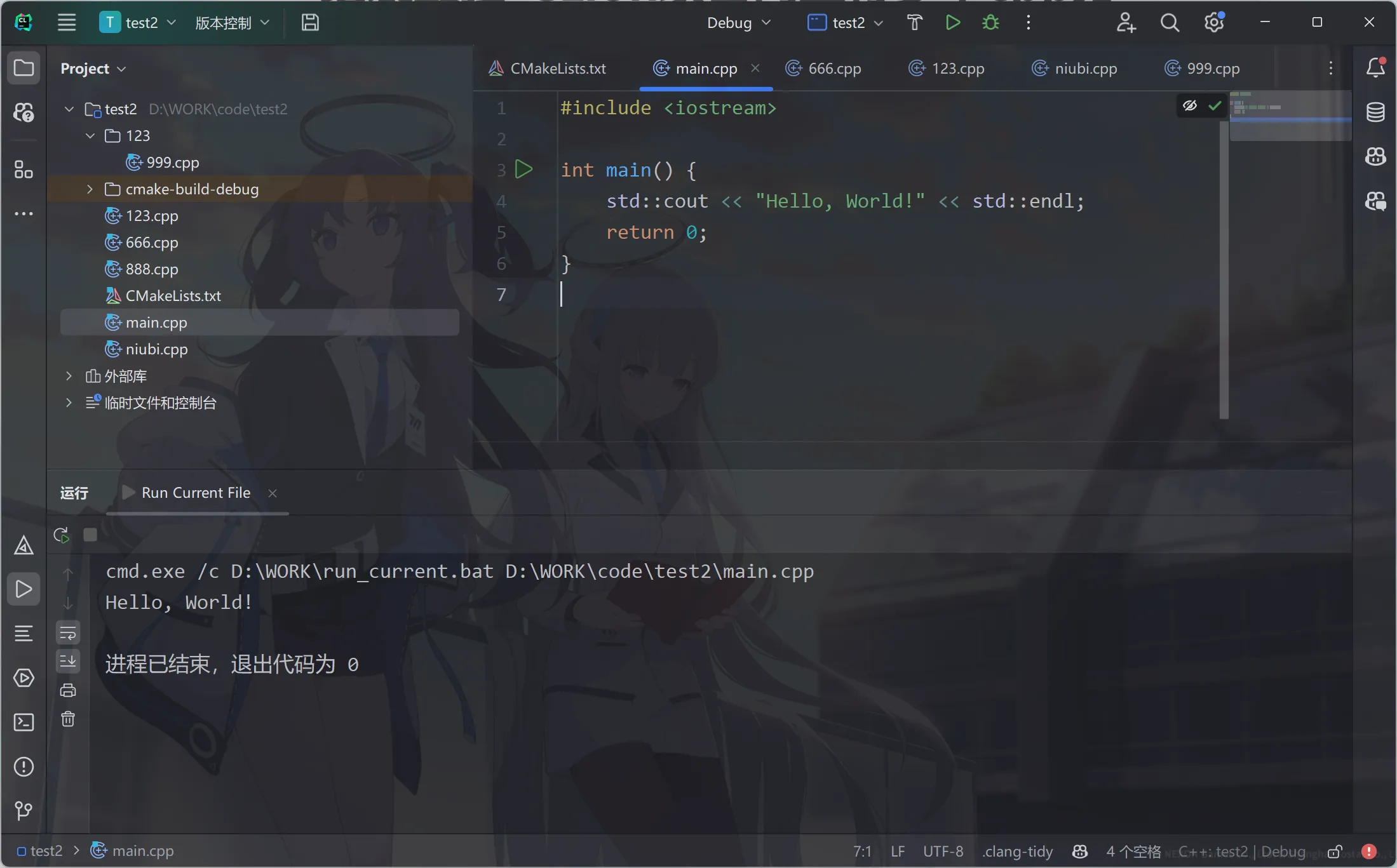Open the CMake tool window icon
The width and height of the screenshot is (1397, 868).
pos(24,545)
